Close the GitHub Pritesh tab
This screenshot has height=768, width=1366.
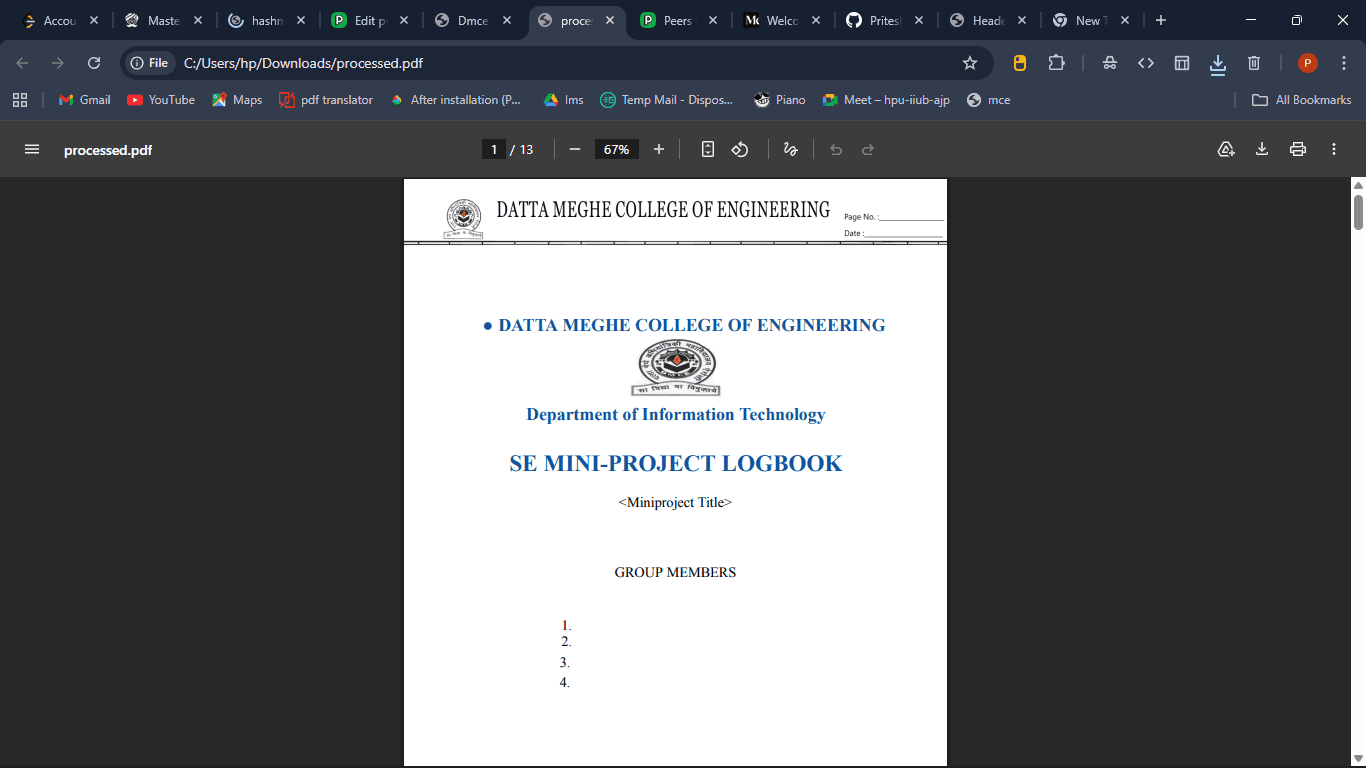coord(921,20)
